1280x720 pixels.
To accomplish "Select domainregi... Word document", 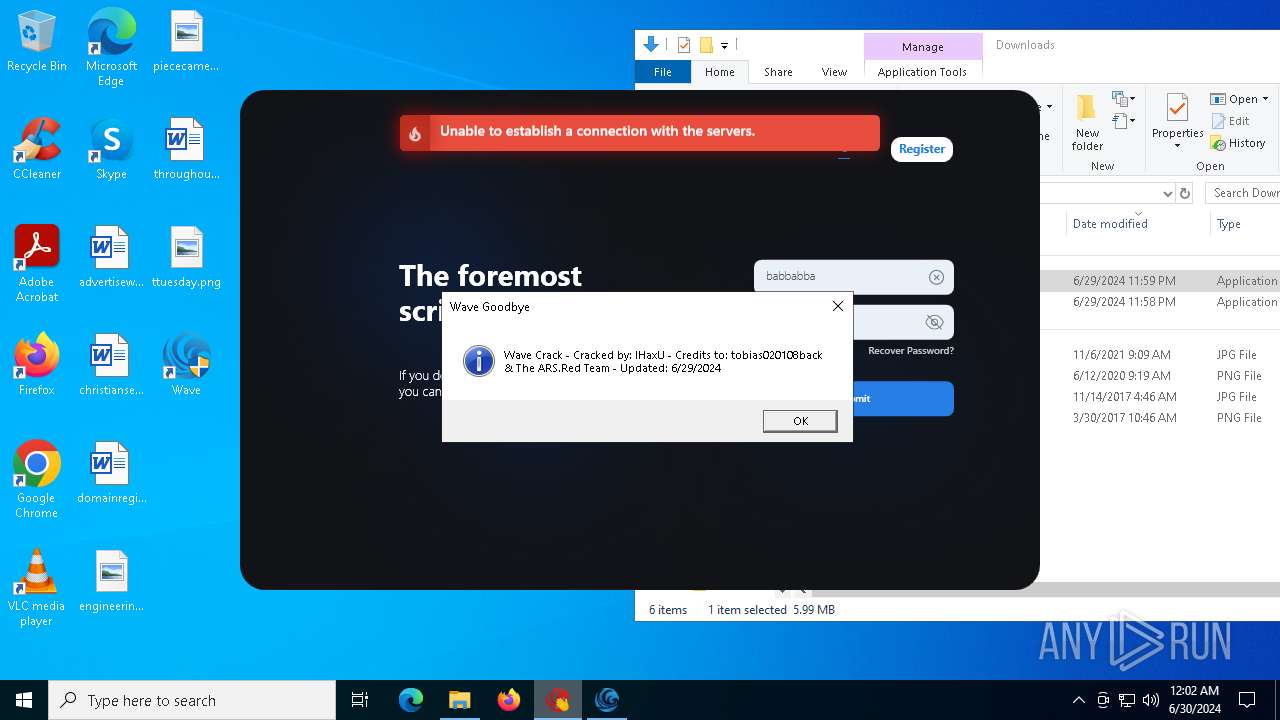I will (111, 473).
